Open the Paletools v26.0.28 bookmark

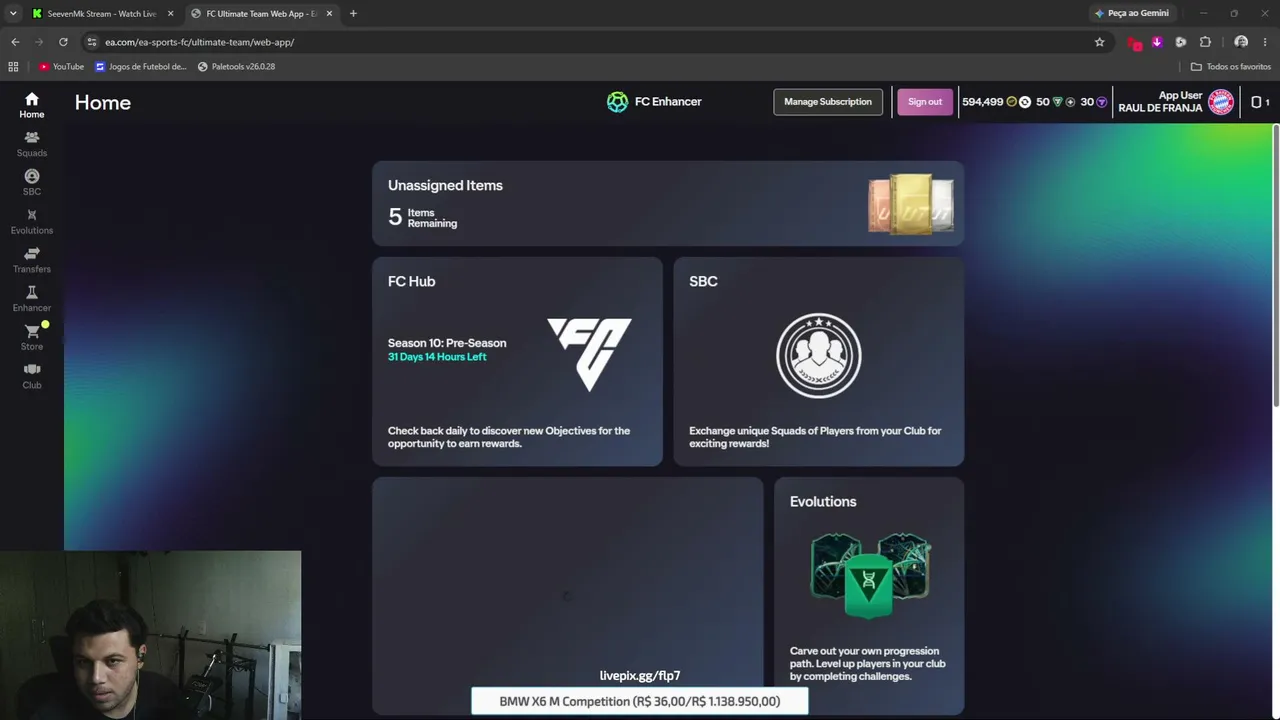pyautogui.click(x=236, y=67)
